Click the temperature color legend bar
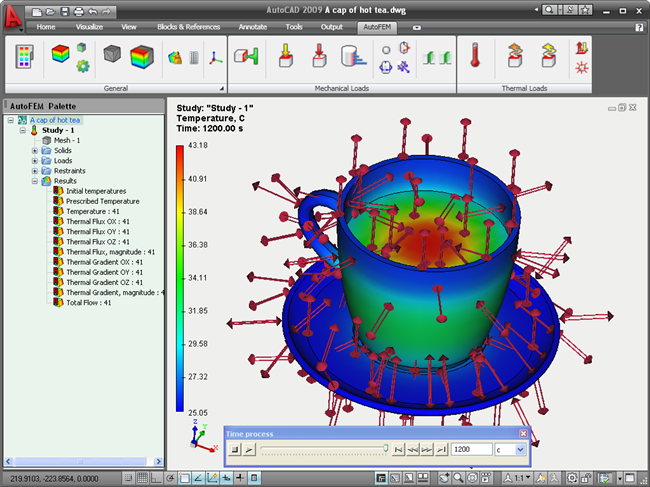This screenshot has width=650, height=487. [179, 278]
